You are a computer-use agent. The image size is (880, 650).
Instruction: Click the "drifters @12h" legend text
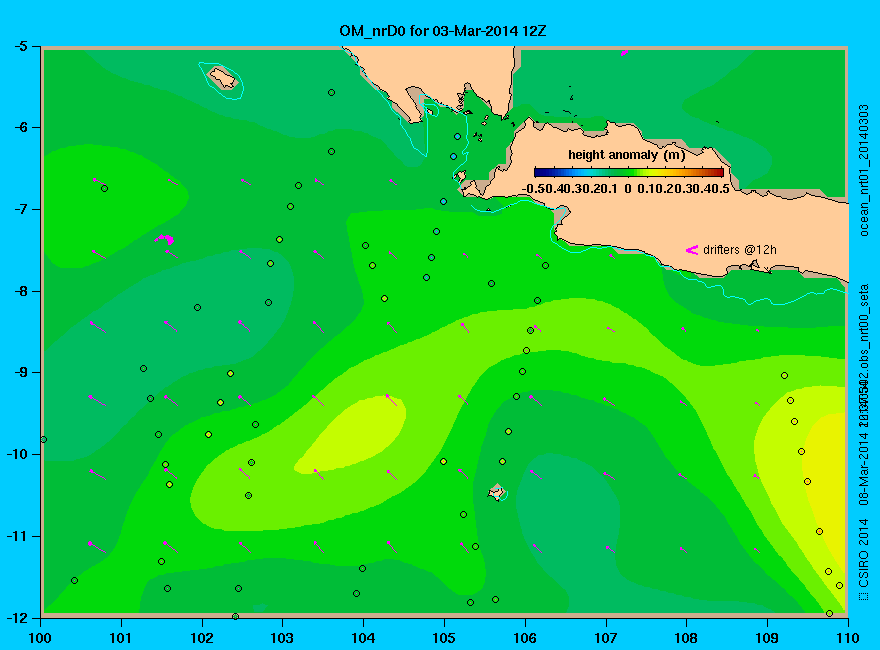click(x=740, y=250)
